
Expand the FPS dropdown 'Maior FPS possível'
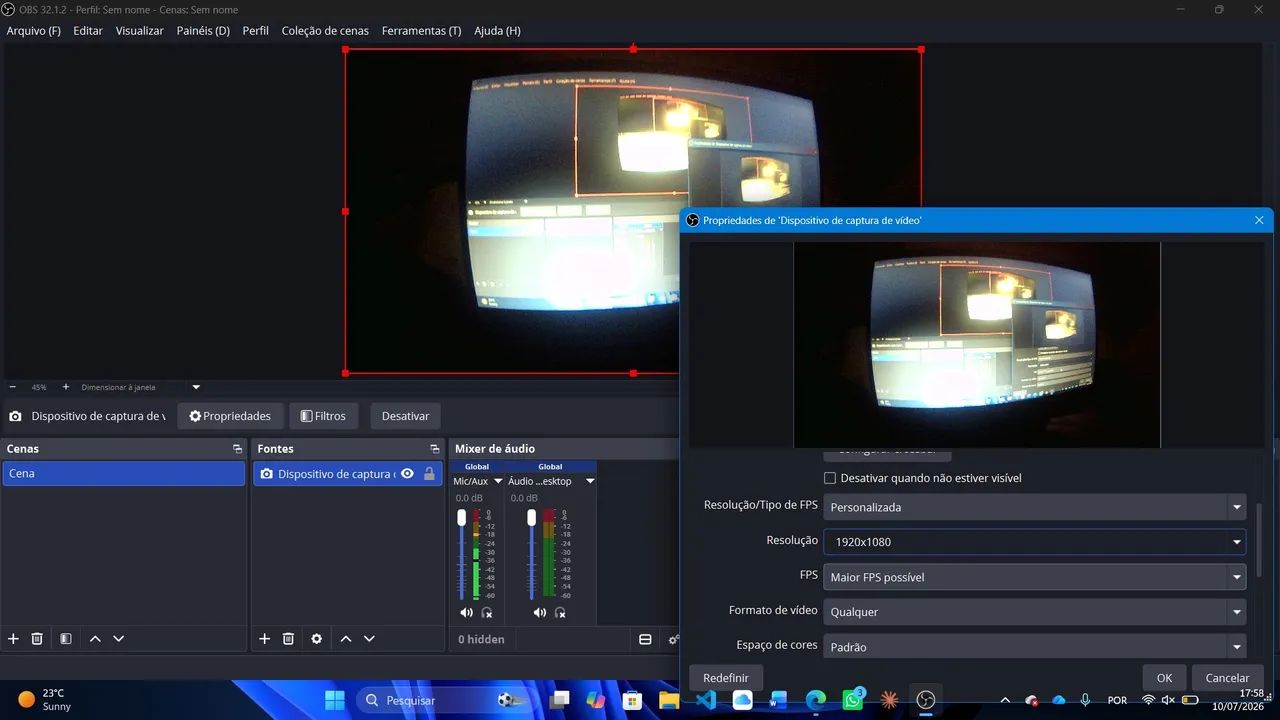click(x=1034, y=577)
